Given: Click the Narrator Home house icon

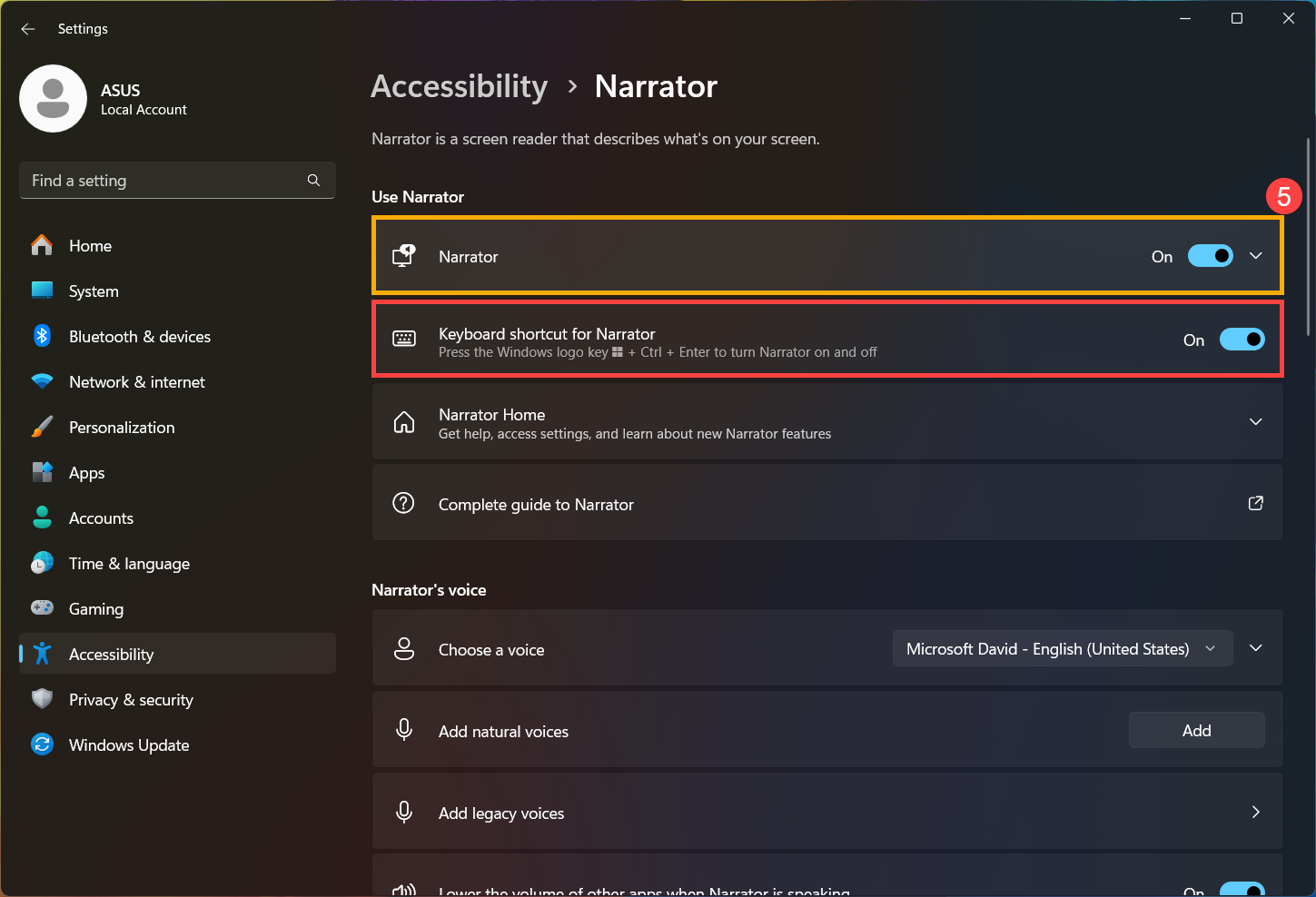Looking at the screenshot, I should click(404, 422).
